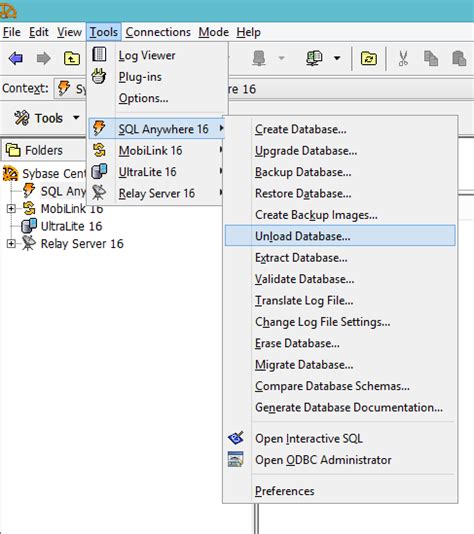474x534 pixels.
Task: Open the Connections menu
Action: click(158, 32)
